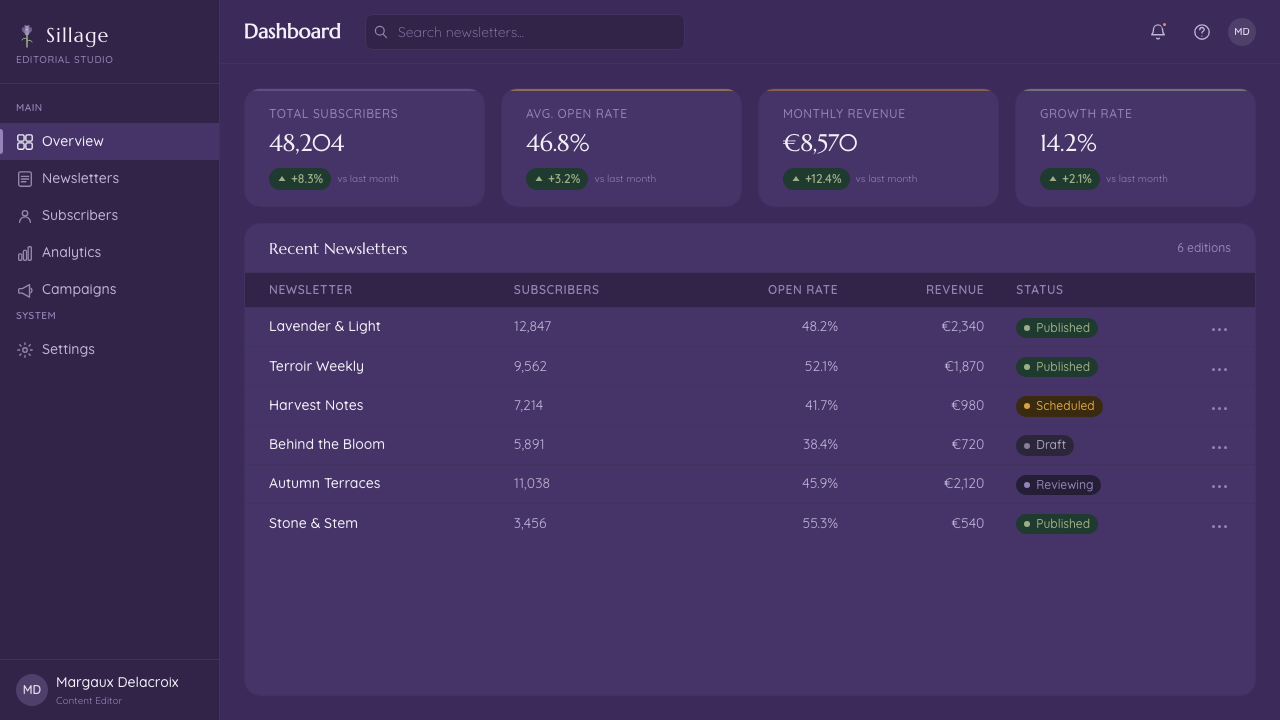
Task: Open more options for Behind the Bloom
Action: pos(1219,446)
